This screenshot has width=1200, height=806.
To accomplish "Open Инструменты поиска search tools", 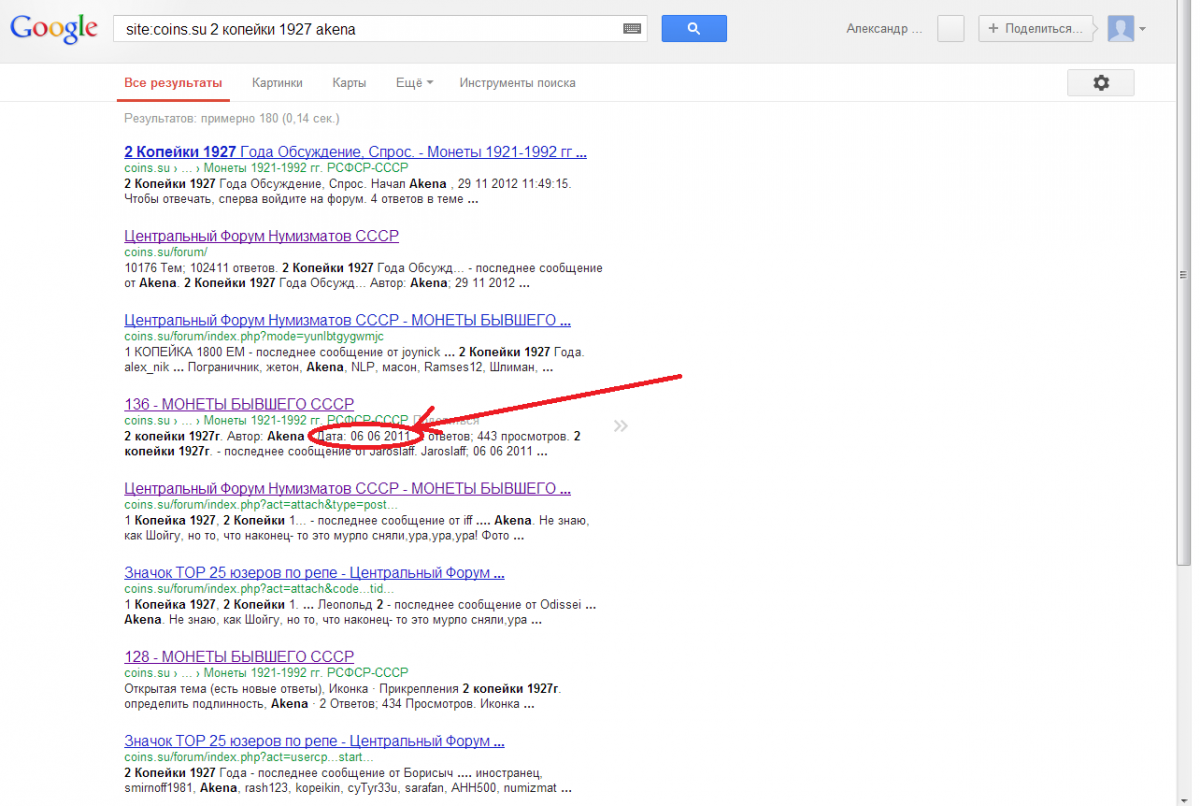I will tap(517, 83).
